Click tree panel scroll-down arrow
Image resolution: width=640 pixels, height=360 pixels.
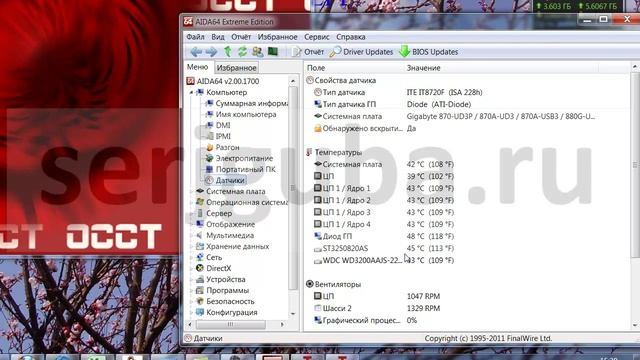[x=293, y=314]
